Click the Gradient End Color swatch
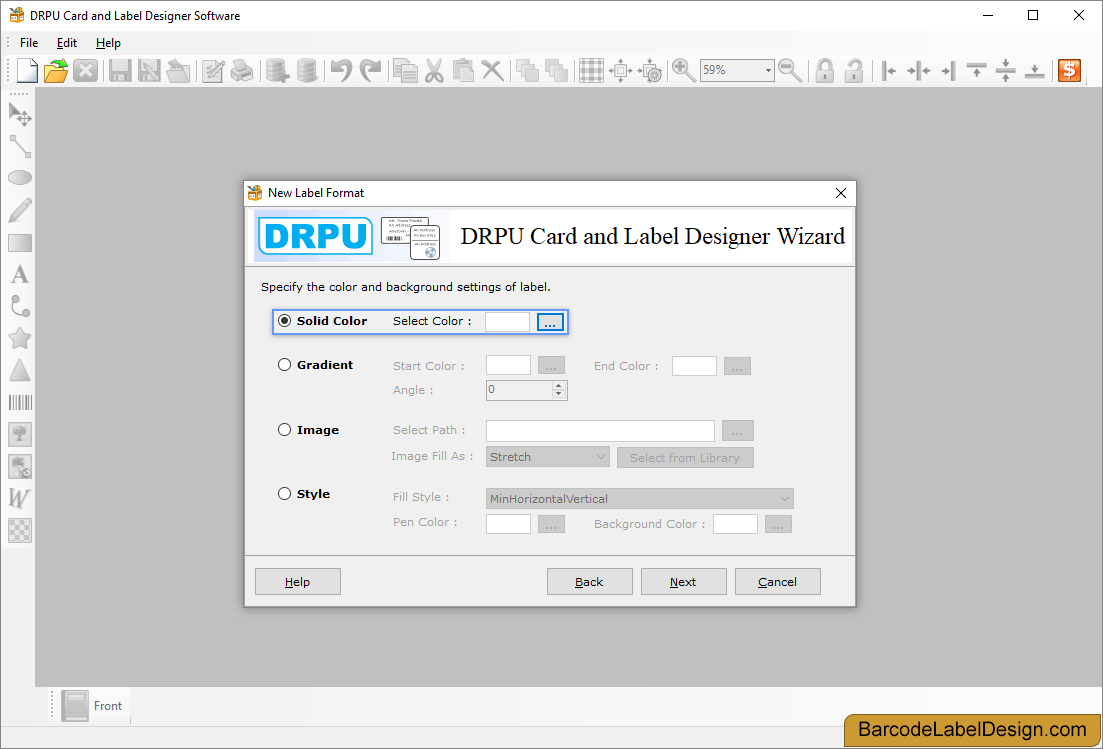 [694, 366]
